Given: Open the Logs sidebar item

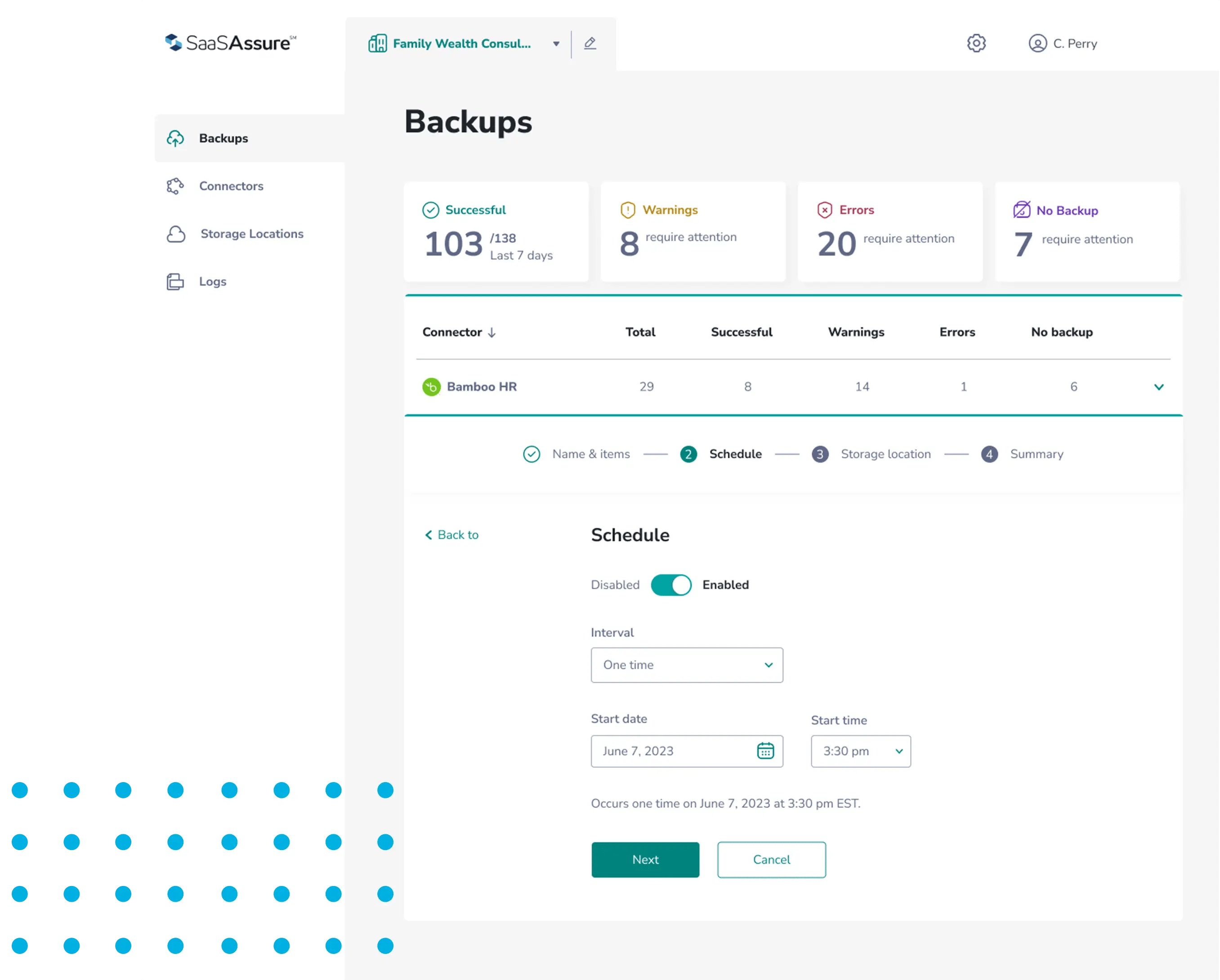Looking at the screenshot, I should 213,281.
